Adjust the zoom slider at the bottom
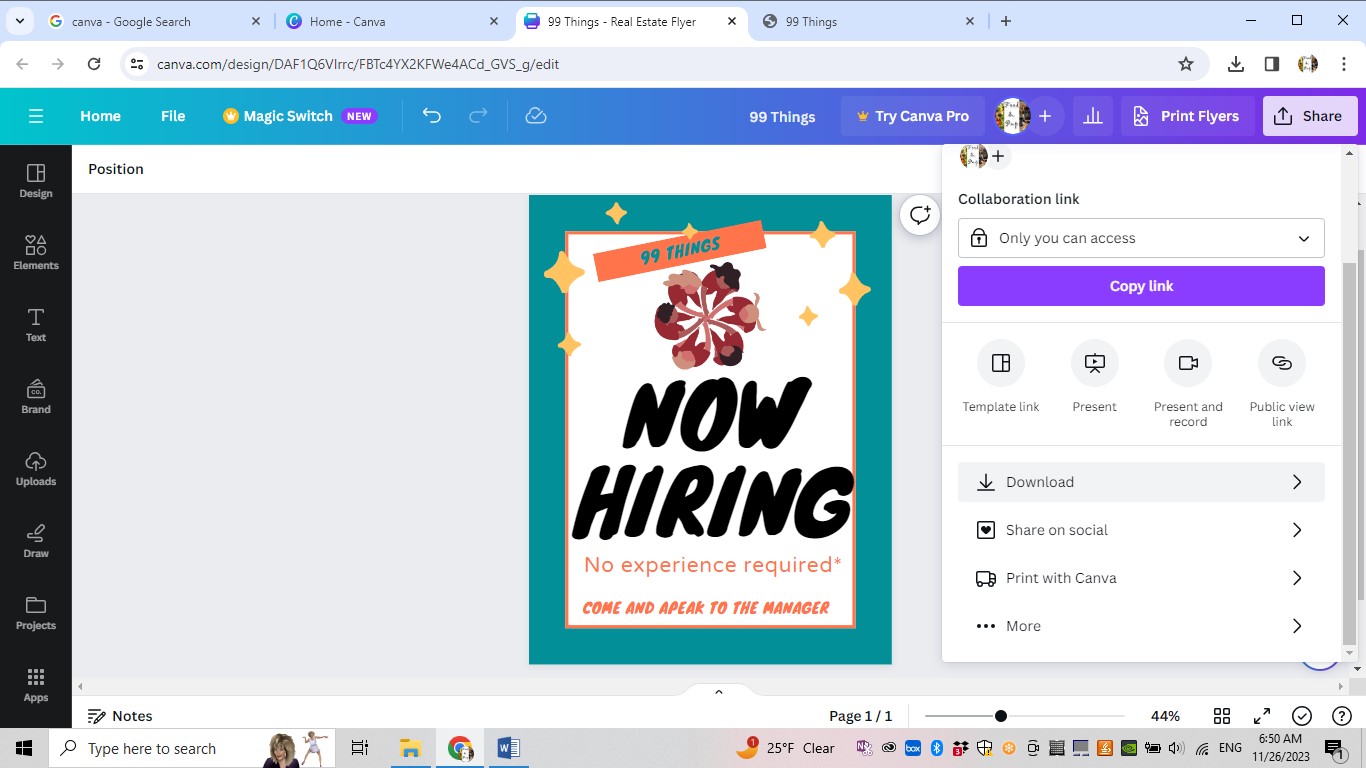This screenshot has height=768, width=1366. tap(1000, 716)
